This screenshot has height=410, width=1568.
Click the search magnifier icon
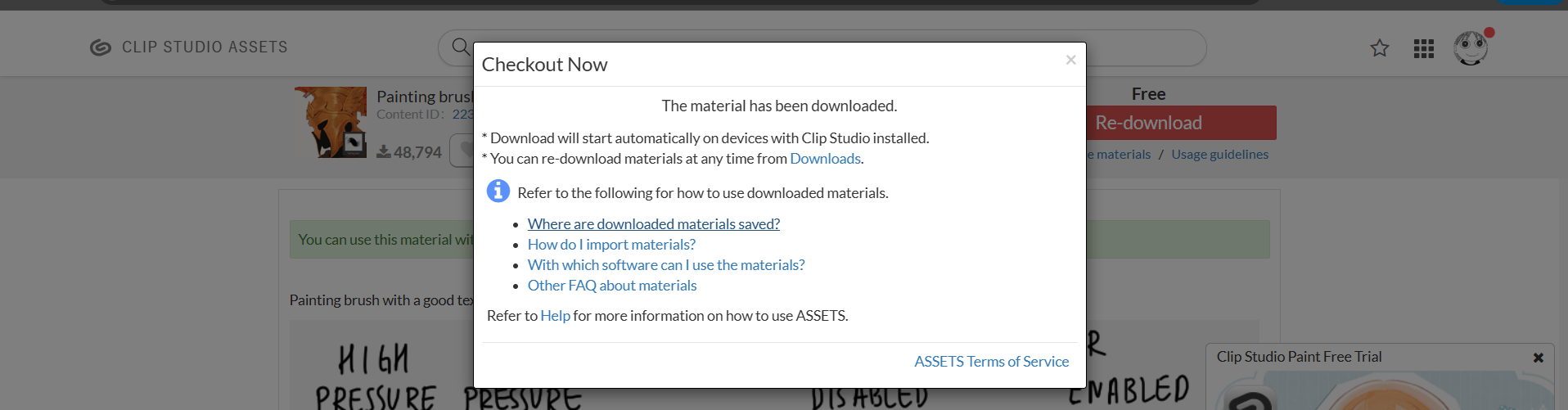pyautogui.click(x=461, y=47)
